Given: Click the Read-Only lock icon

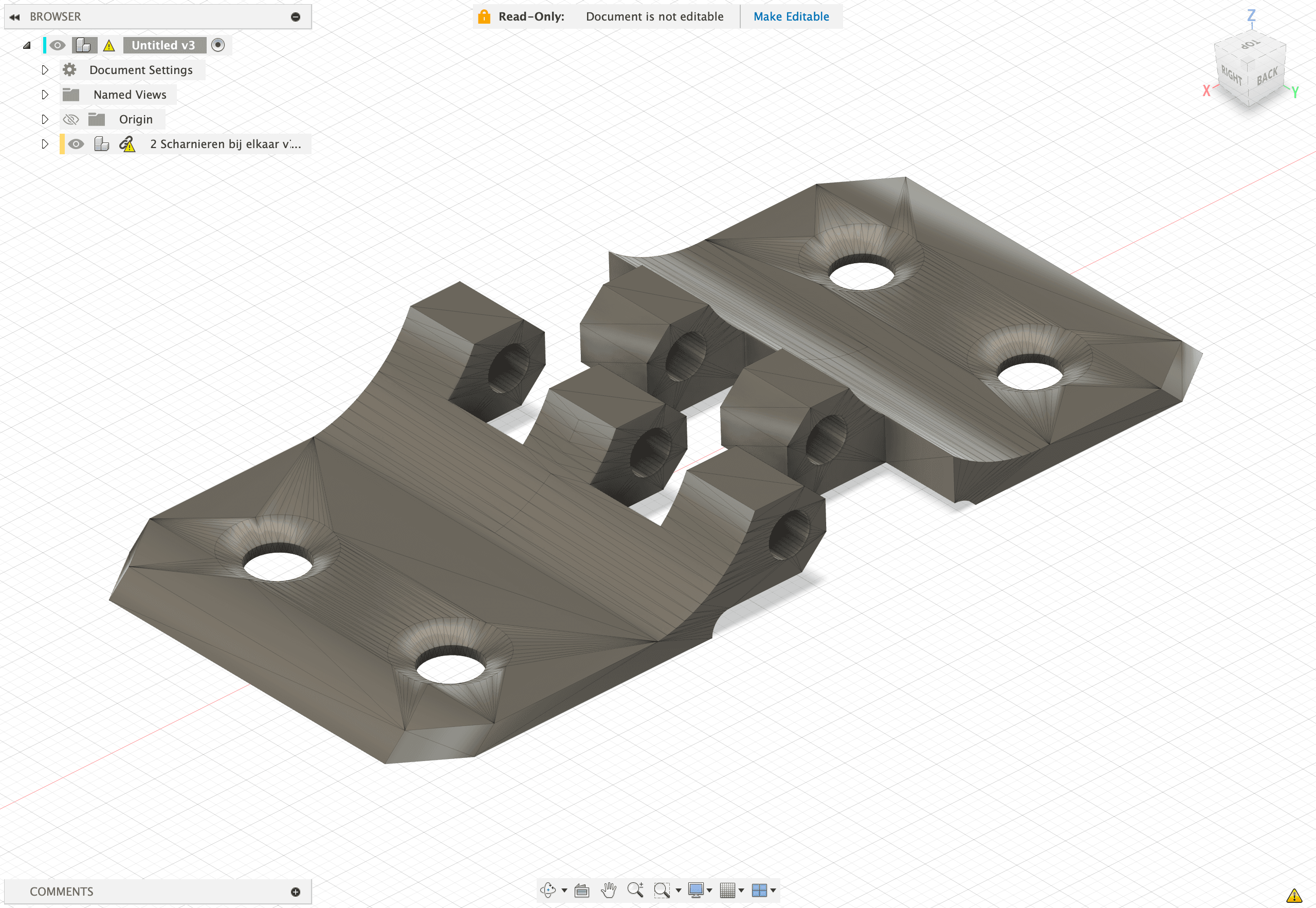Looking at the screenshot, I should pos(484,16).
